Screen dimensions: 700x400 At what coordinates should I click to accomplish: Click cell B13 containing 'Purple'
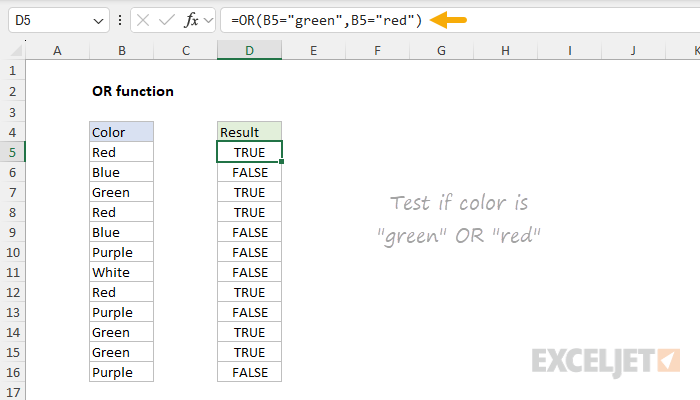[121, 312]
